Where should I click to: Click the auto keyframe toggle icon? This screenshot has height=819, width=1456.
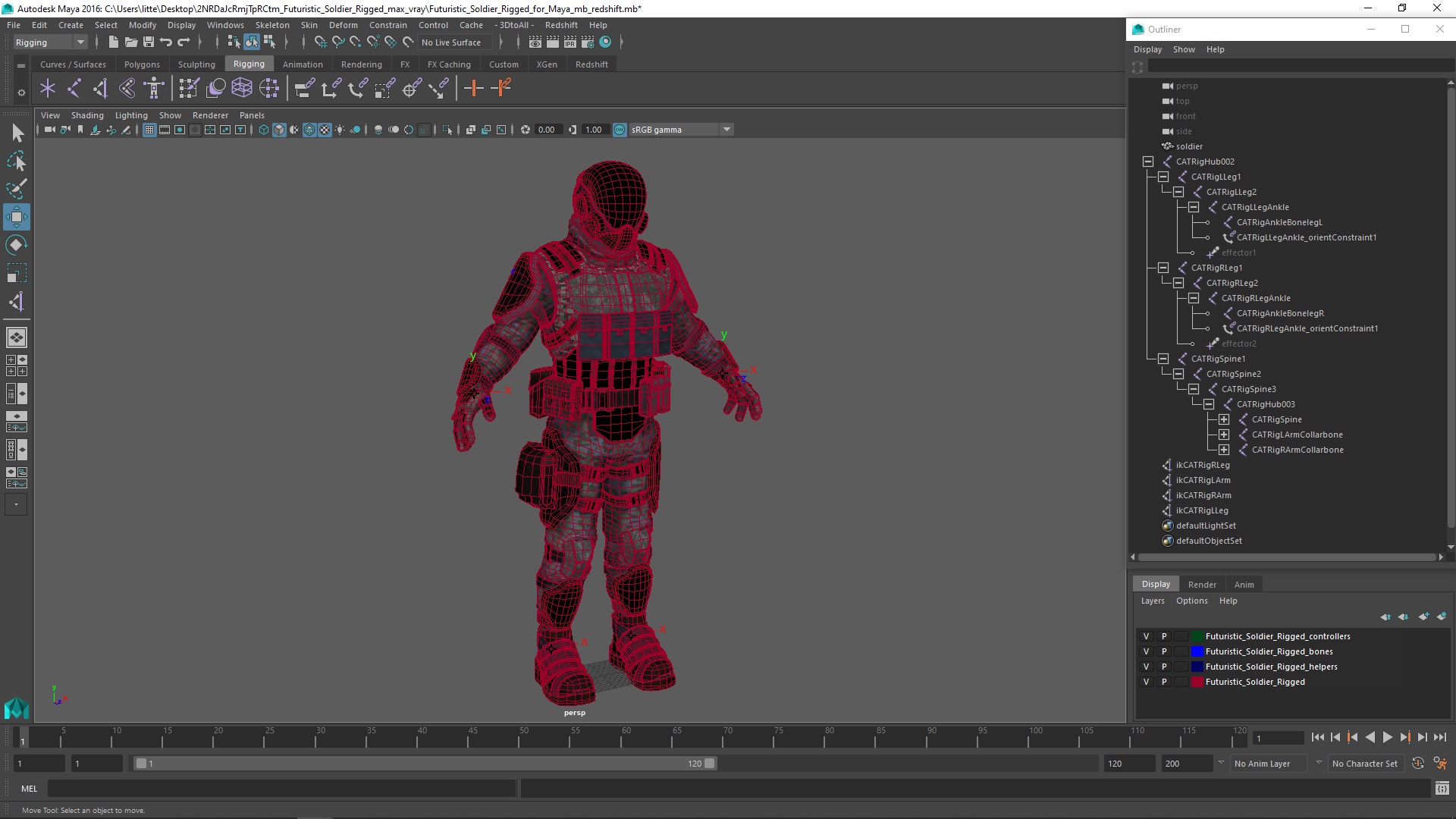(x=1418, y=764)
